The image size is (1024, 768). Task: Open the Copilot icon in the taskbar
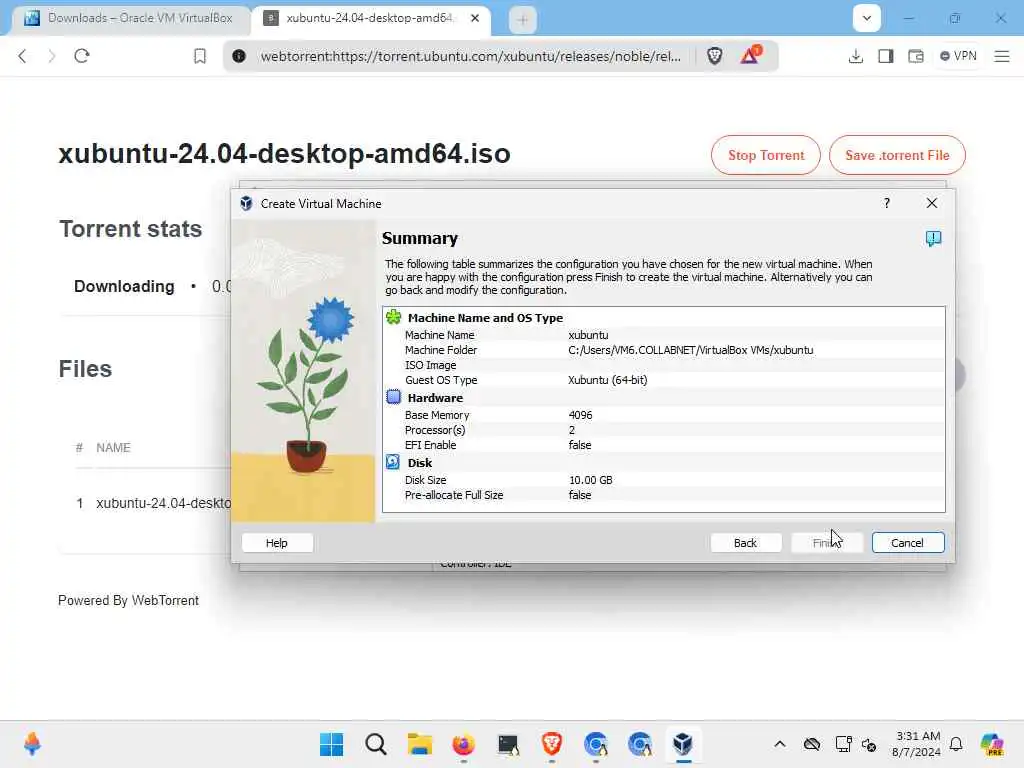tap(992, 744)
